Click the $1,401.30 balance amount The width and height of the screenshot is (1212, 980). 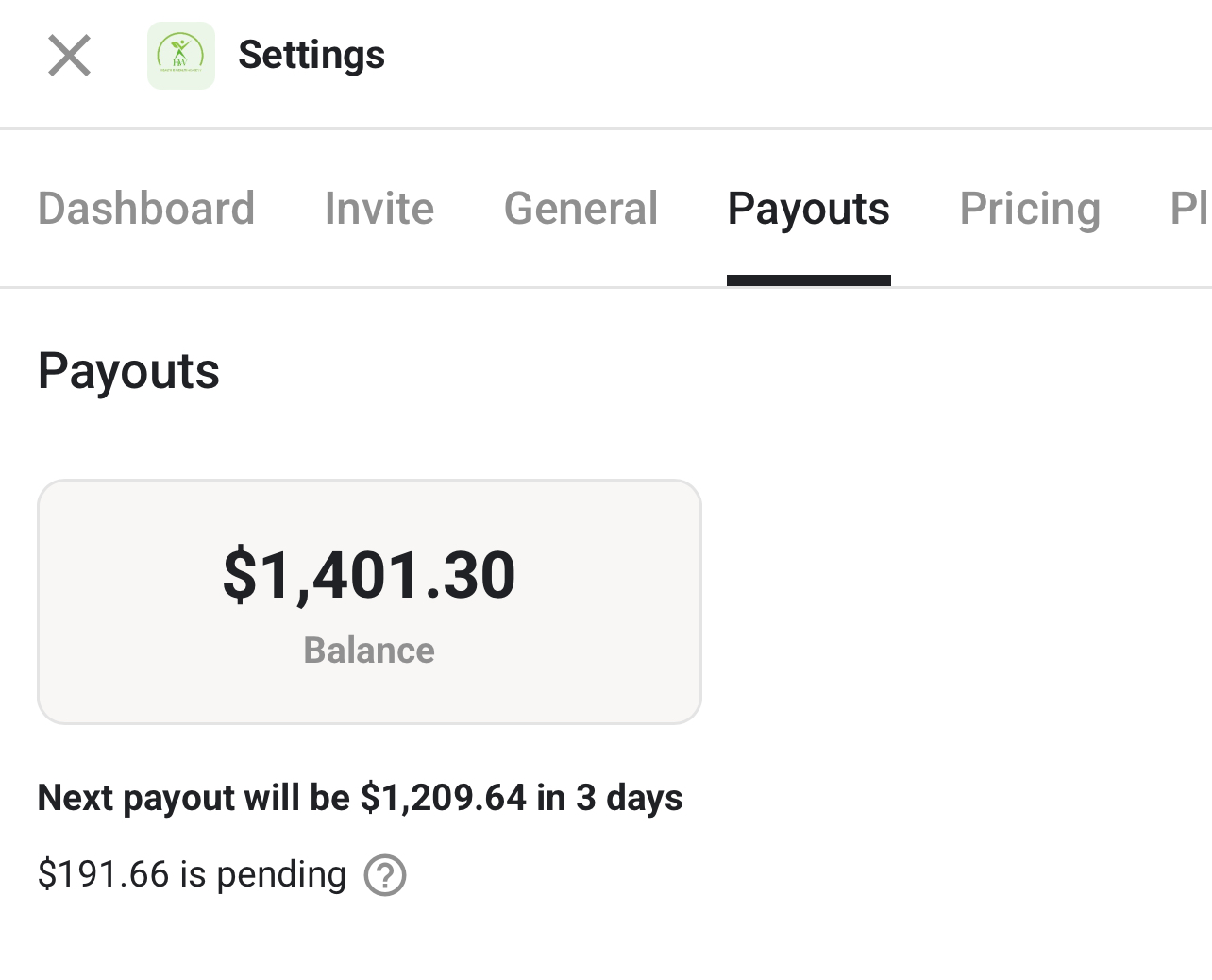click(x=369, y=574)
